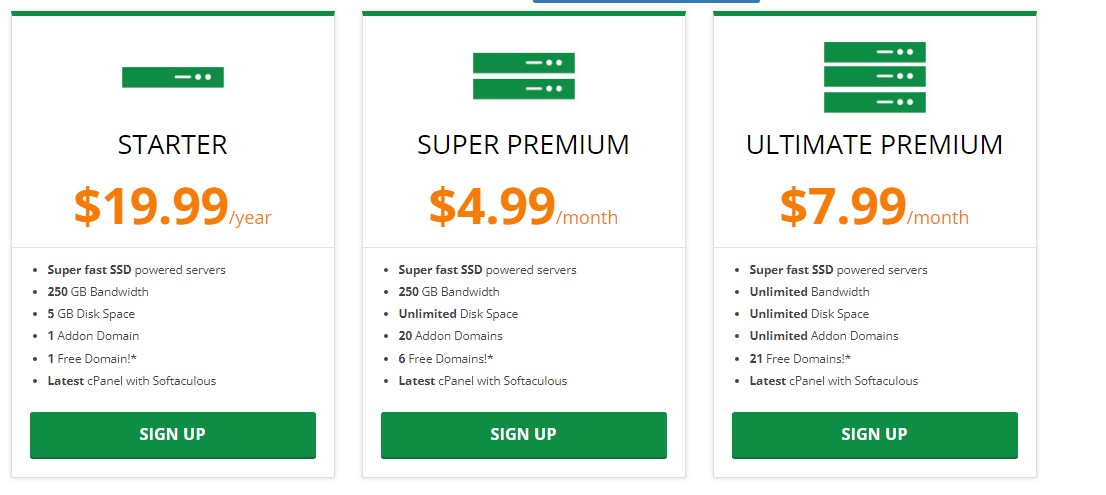Screen dimensions: 1106x495
Task: Click the 5 GB Disk Space feature
Action: tap(91, 314)
